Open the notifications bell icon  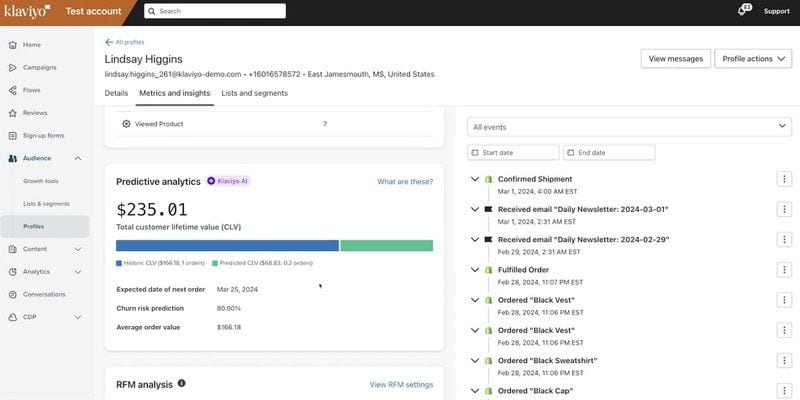[x=743, y=11]
